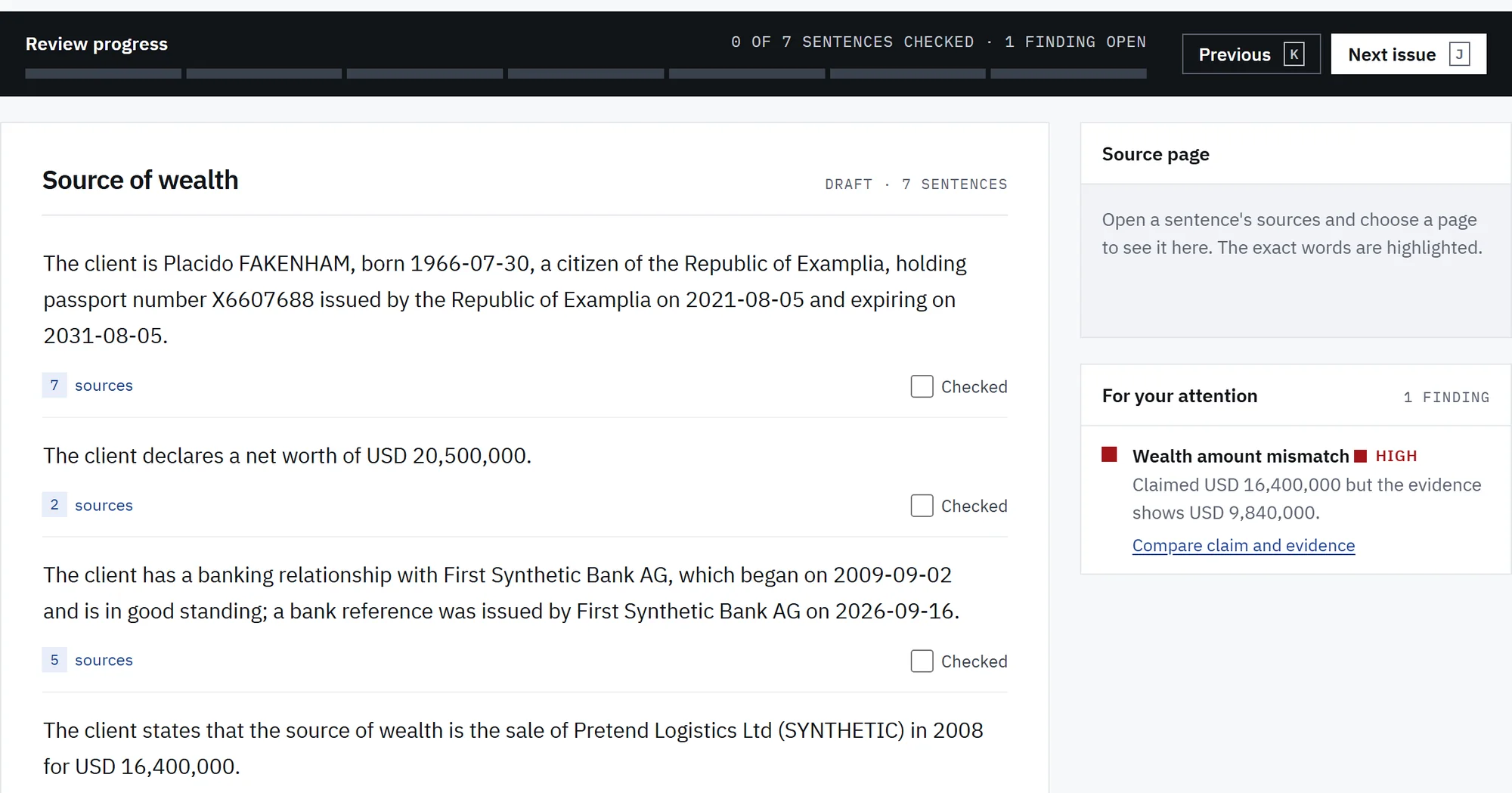This screenshot has width=1512, height=793.
Task: Expand the 2 sources for net worth
Action: pos(88,505)
